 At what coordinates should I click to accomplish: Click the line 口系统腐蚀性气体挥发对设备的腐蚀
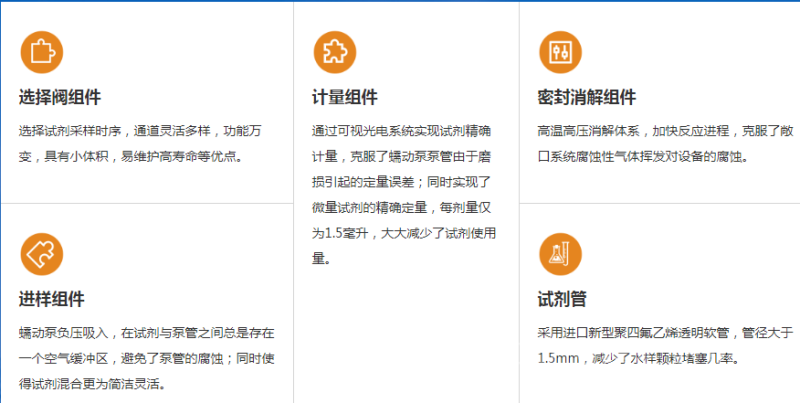(643, 157)
